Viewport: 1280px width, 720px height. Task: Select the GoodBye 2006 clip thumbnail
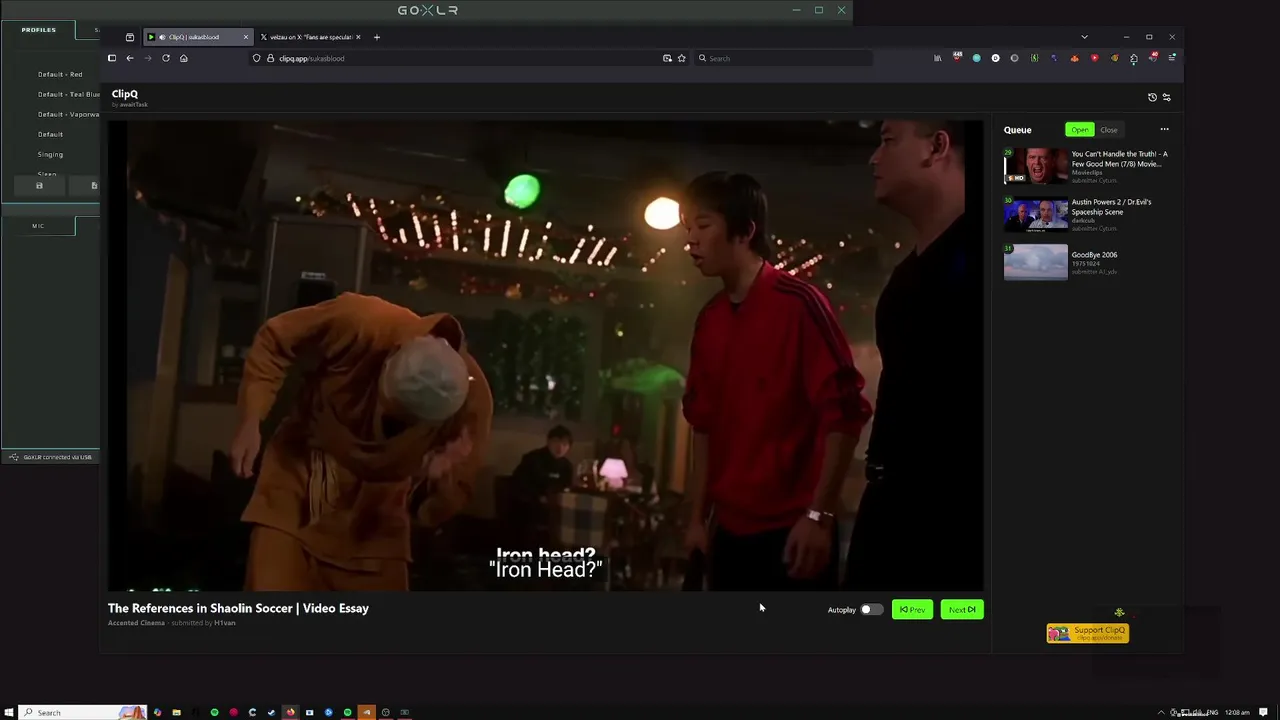[x=1036, y=262]
